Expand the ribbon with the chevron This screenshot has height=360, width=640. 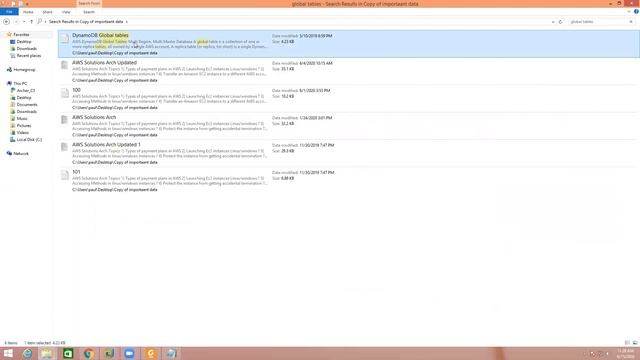coord(629,11)
